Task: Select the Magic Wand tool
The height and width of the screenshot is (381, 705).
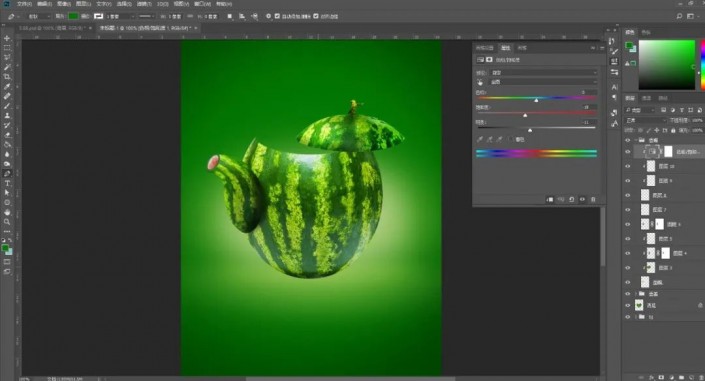Action: pyautogui.click(x=7, y=67)
